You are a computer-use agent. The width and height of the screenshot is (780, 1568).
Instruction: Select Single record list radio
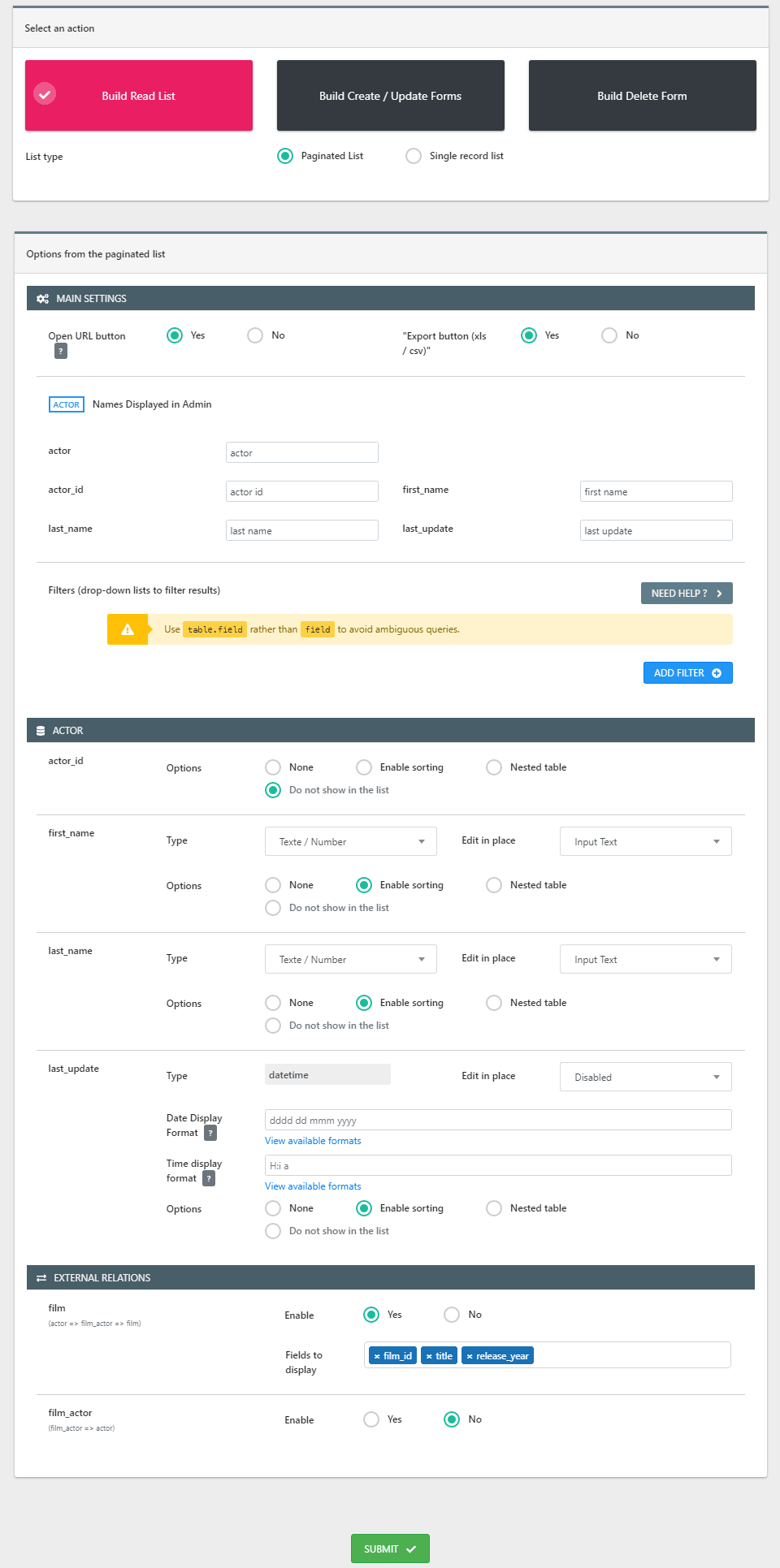[414, 156]
